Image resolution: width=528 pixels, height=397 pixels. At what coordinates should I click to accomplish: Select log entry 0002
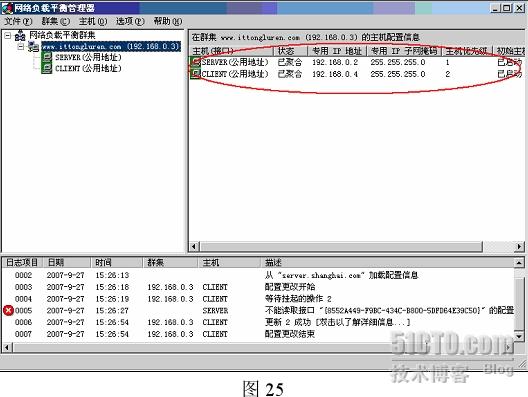click(258, 275)
